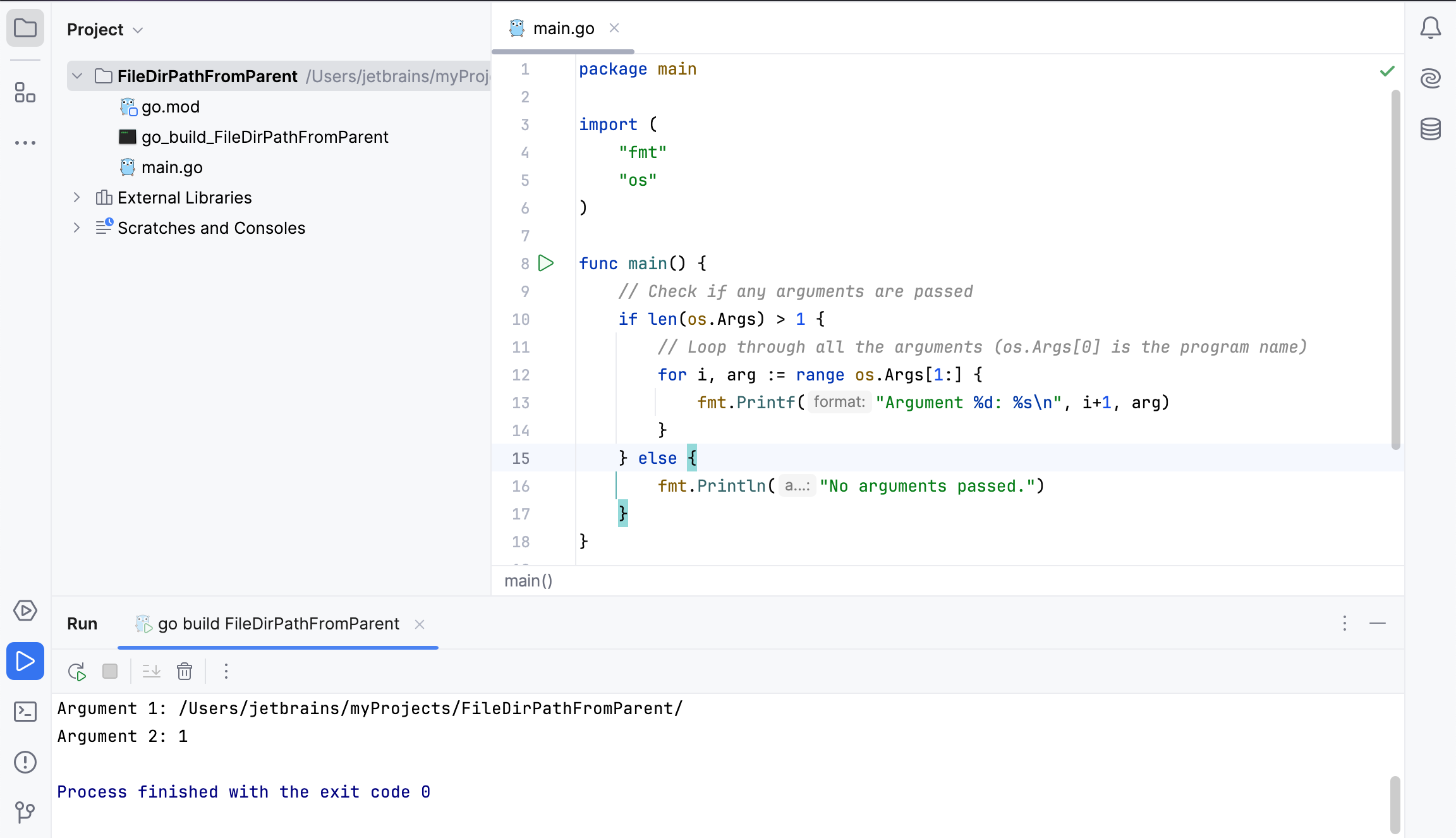The width and height of the screenshot is (1456, 838).
Task: Toggle the Run tool window button
Action: 25,661
